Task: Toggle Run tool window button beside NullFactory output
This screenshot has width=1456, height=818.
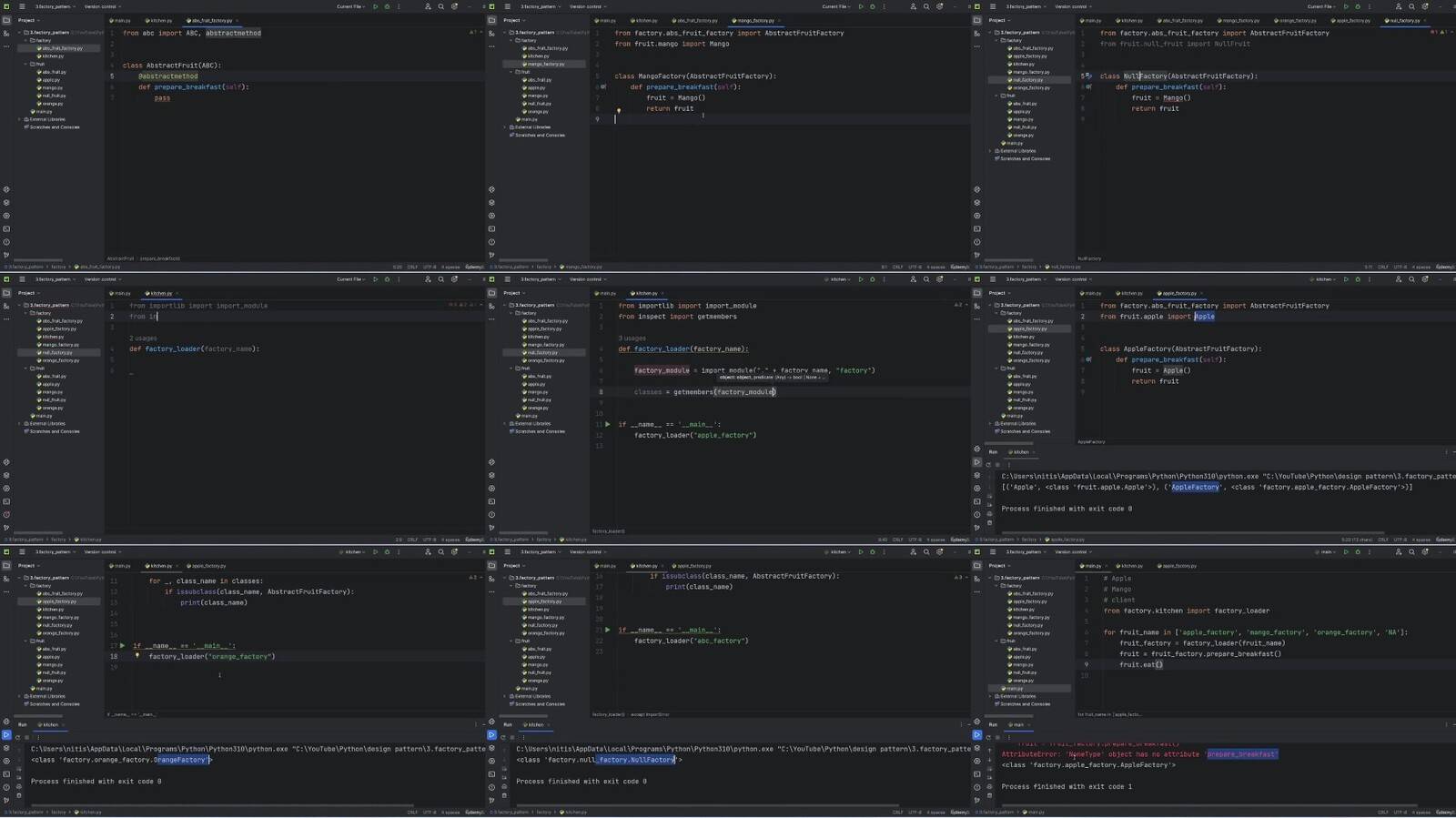Action: pyautogui.click(x=491, y=735)
